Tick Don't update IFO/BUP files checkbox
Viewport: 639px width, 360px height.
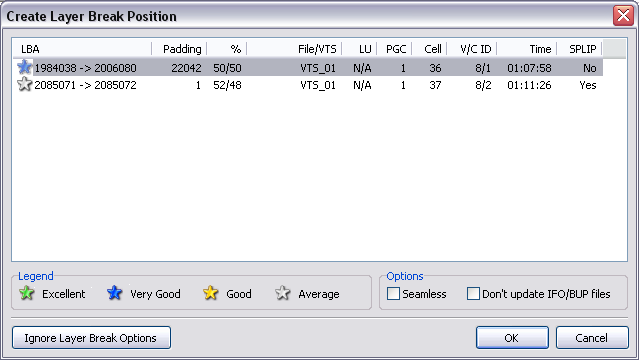(473, 294)
